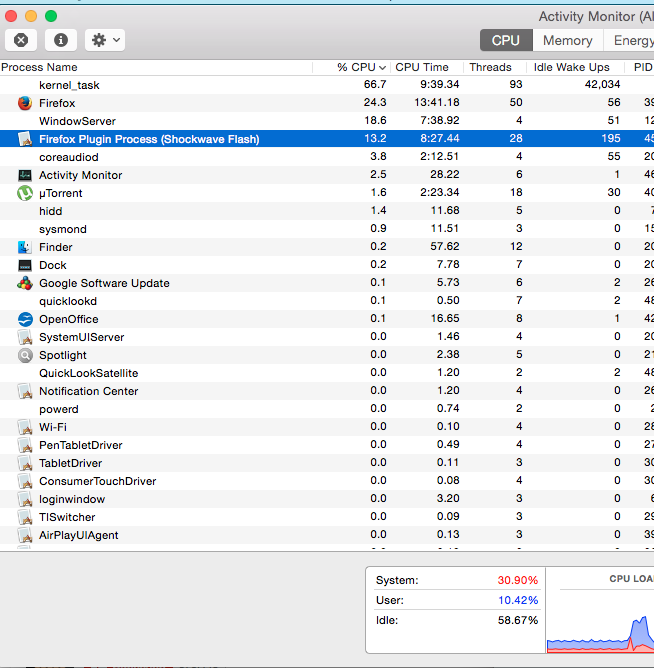This screenshot has height=668, width=654.
Task: Click the User 10.42% value
Action: (518, 600)
